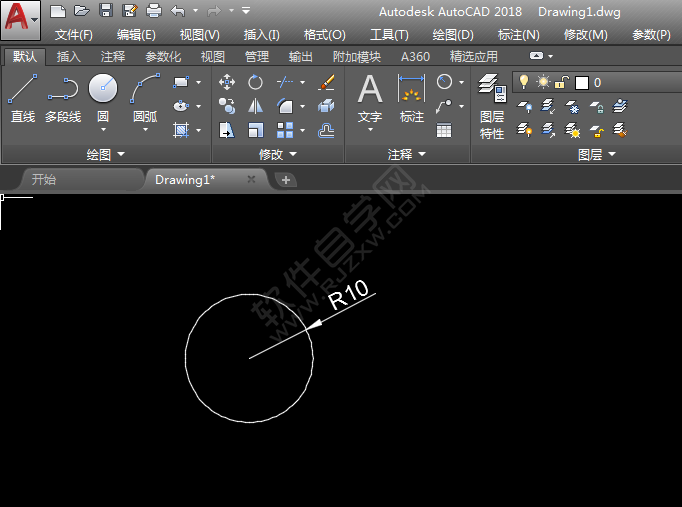Toggle layer on/off lightbulb icon
Image resolution: width=682 pixels, height=507 pixels.
tap(523, 82)
